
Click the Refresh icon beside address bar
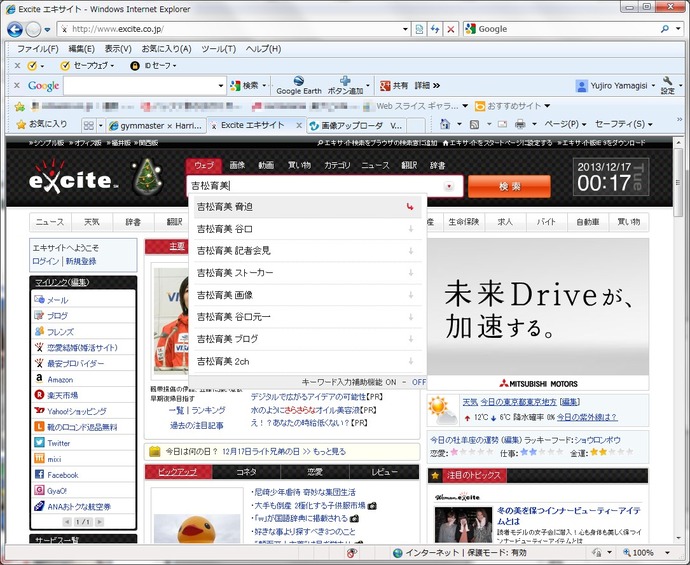click(x=435, y=29)
